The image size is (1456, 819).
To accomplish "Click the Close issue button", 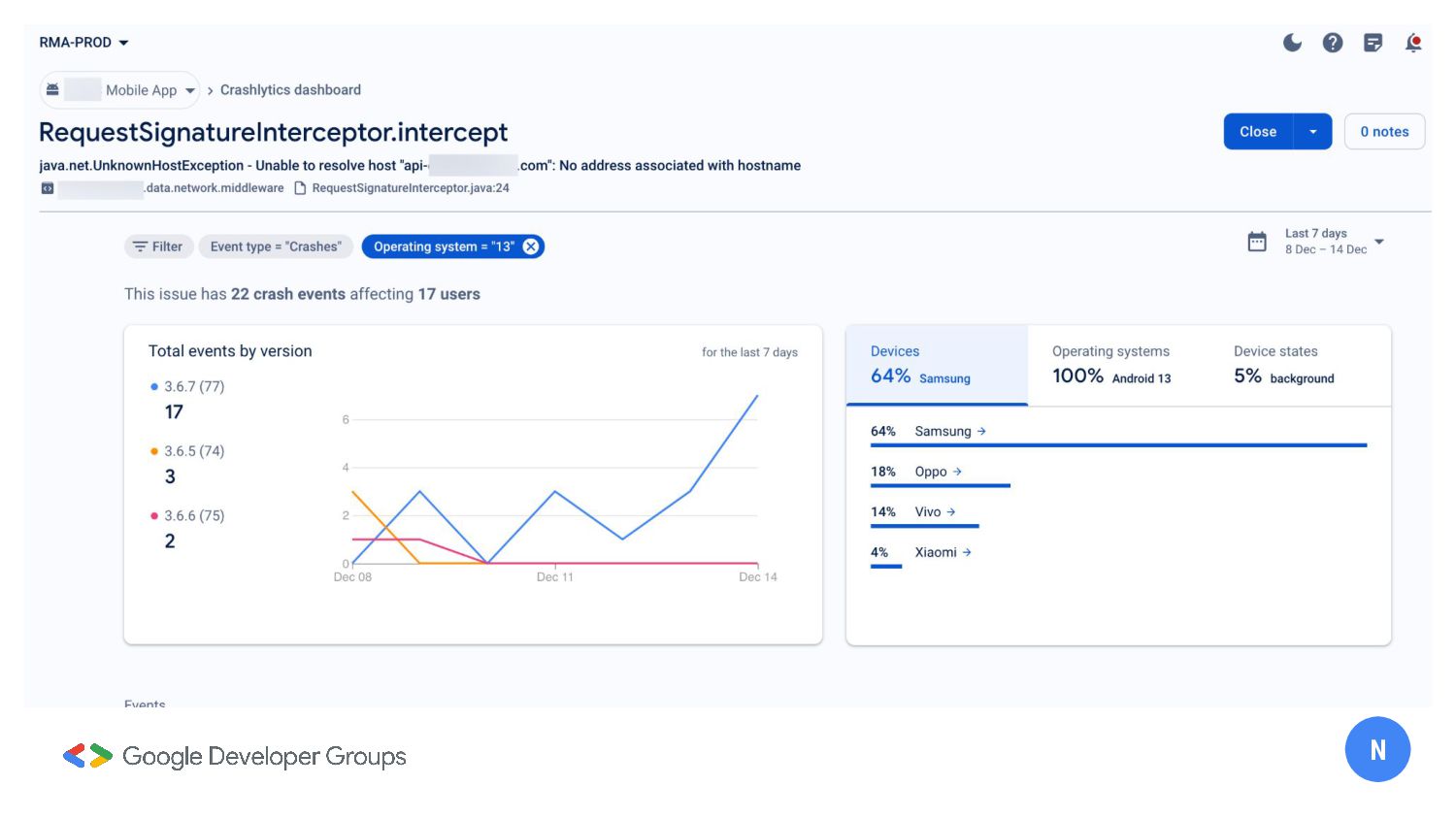I will pyautogui.click(x=1258, y=132).
